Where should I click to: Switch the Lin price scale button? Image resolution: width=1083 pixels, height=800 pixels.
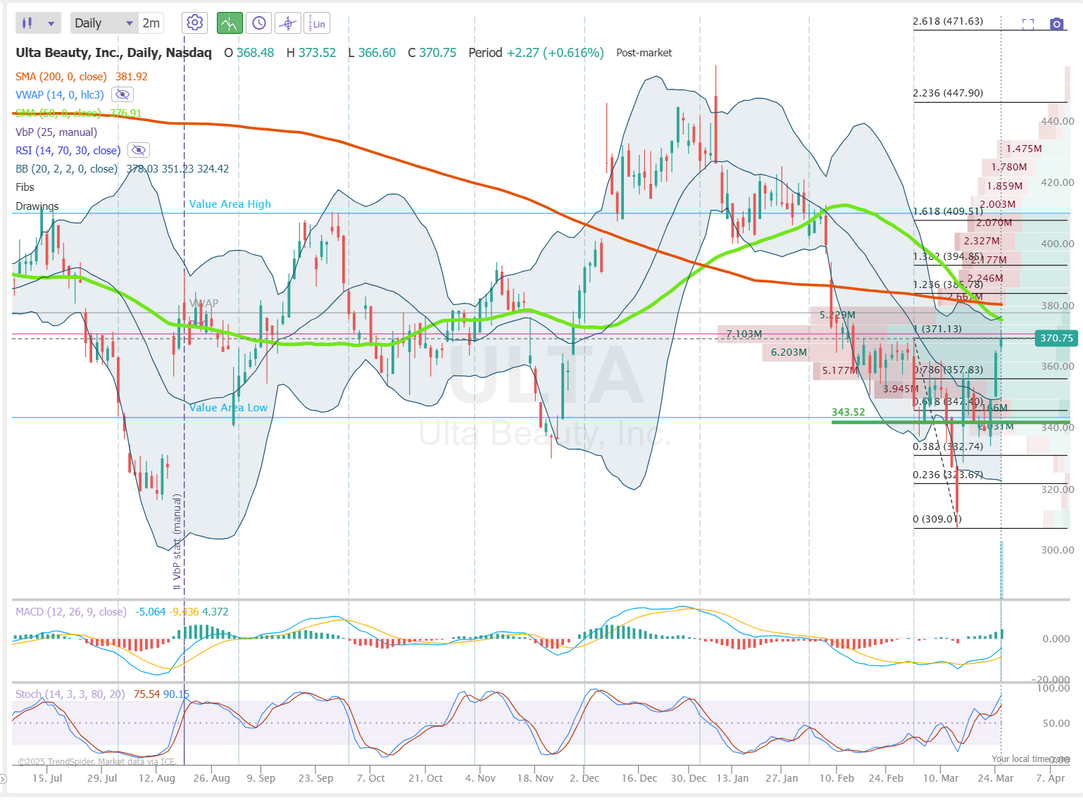coord(317,23)
